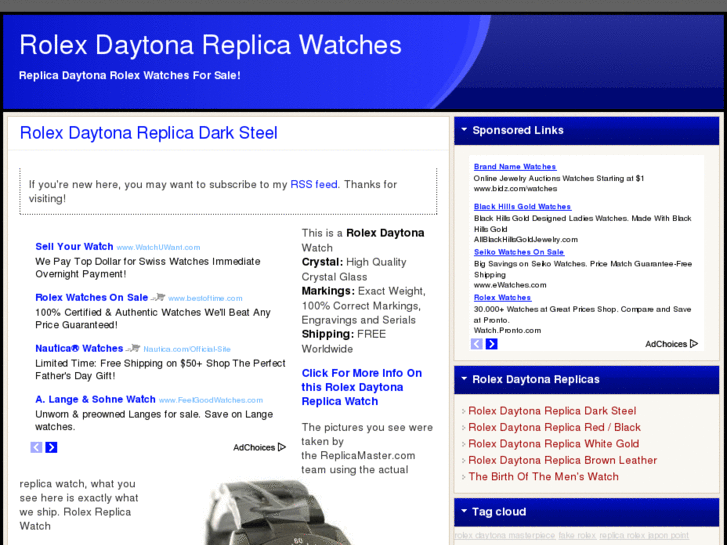The height and width of the screenshot is (545, 727).
Task: Click AdChoices label in left ad block
Action: (254, 448)
